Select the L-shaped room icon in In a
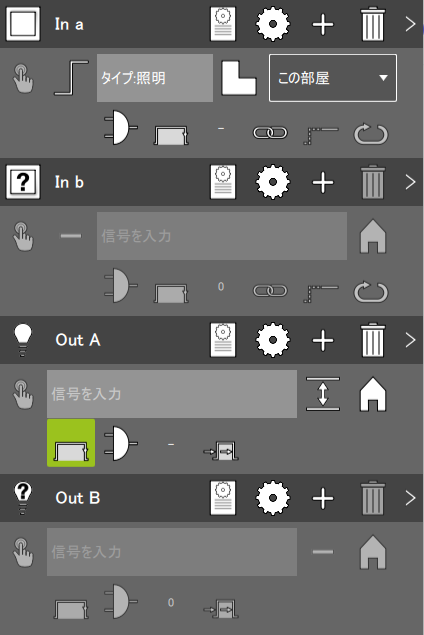Image resolution: width=424 pixels, height=635 pixels. pyautogui.click(x=239, y=78)
